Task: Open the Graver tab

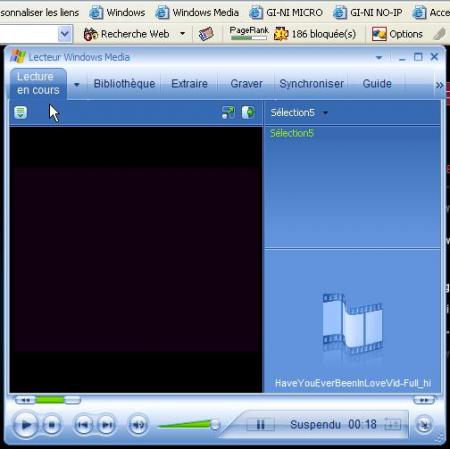Action: coord(246,84)
